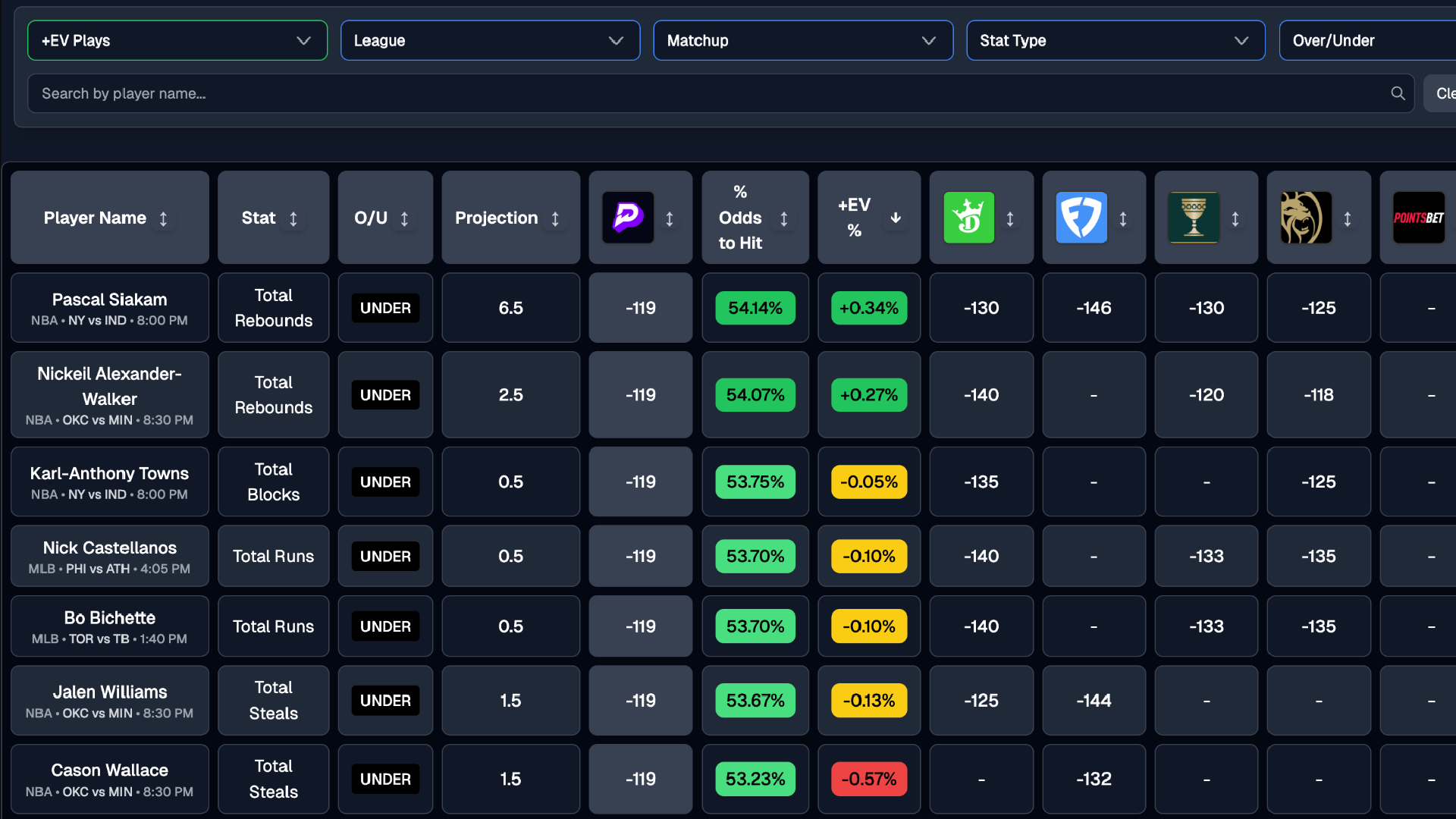The width and height of the screenshot is (1456, 819).
Task: Sort by Player Name arrows icon
Action: (163, 218)
